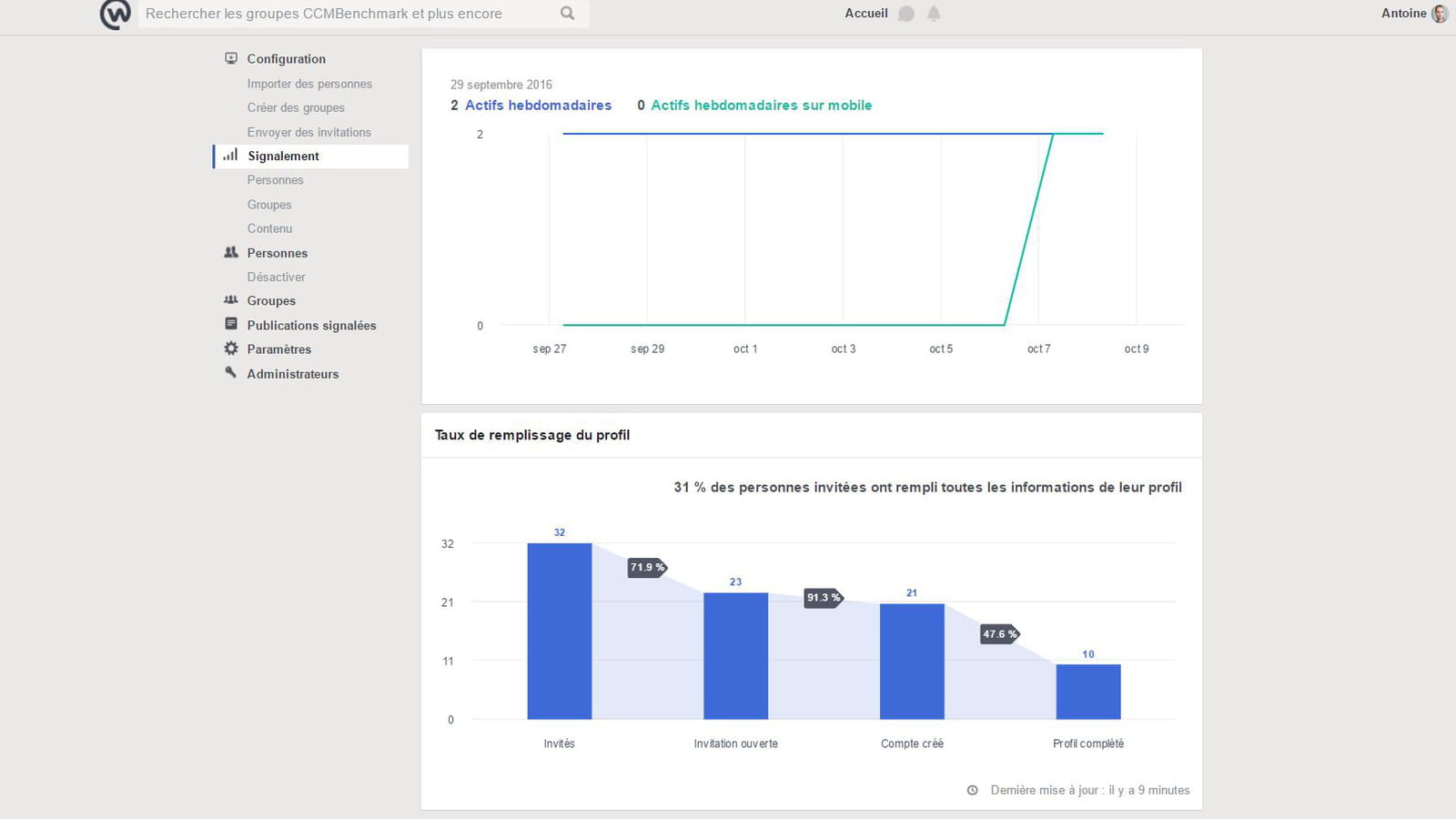Viewport: 1456px width, 819px height.
Task: Open Groupes under Signalement
Action: click(269, 205)
